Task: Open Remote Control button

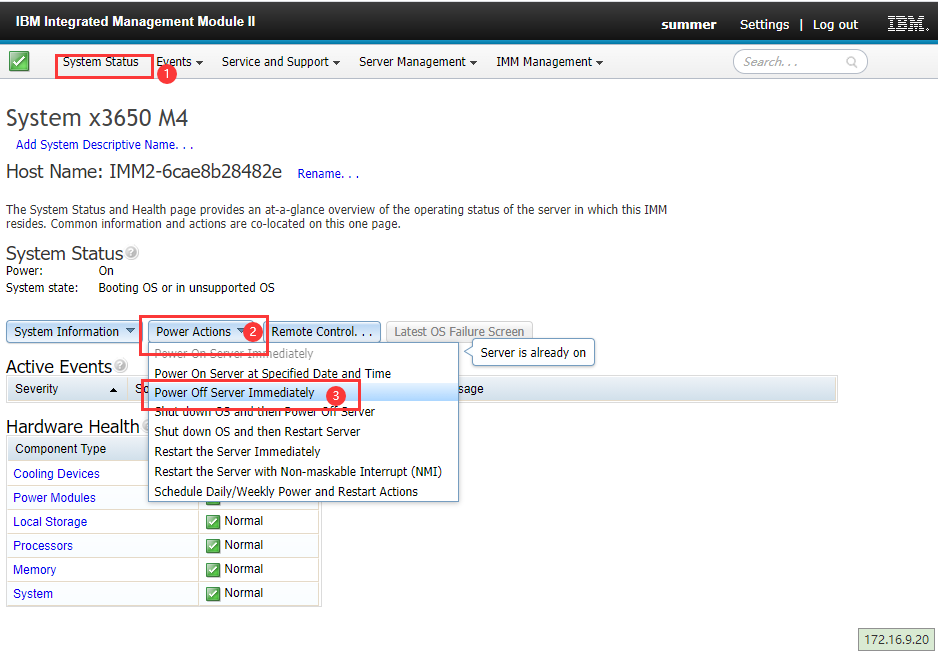Action: [x=322, y=331]
